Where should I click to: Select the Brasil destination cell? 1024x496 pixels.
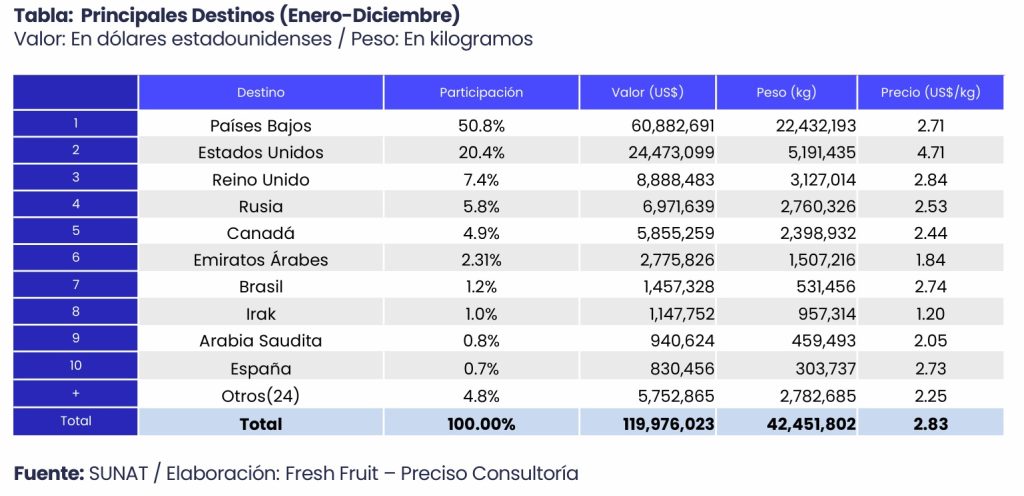[x=261, y=287]
